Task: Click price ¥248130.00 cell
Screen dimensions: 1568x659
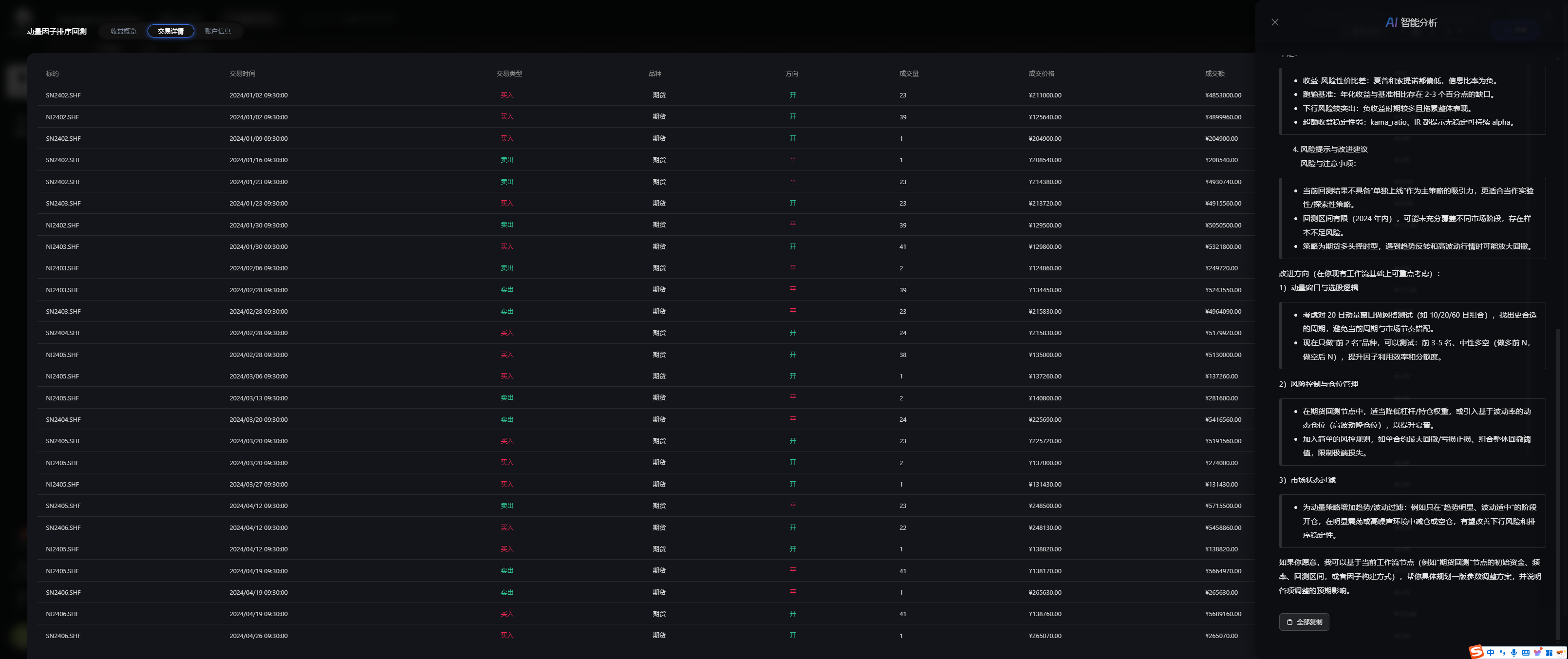Action: [1045, 527]
